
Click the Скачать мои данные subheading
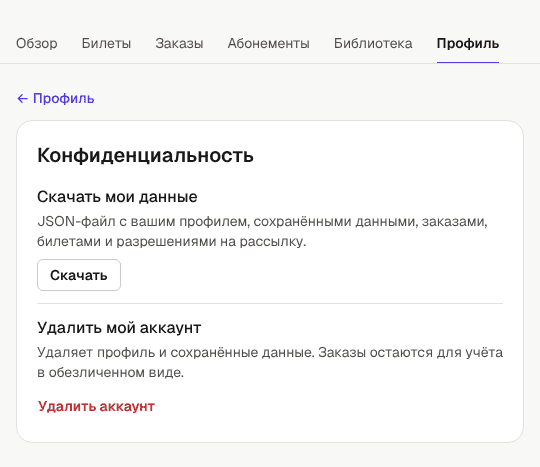[117, 197]
